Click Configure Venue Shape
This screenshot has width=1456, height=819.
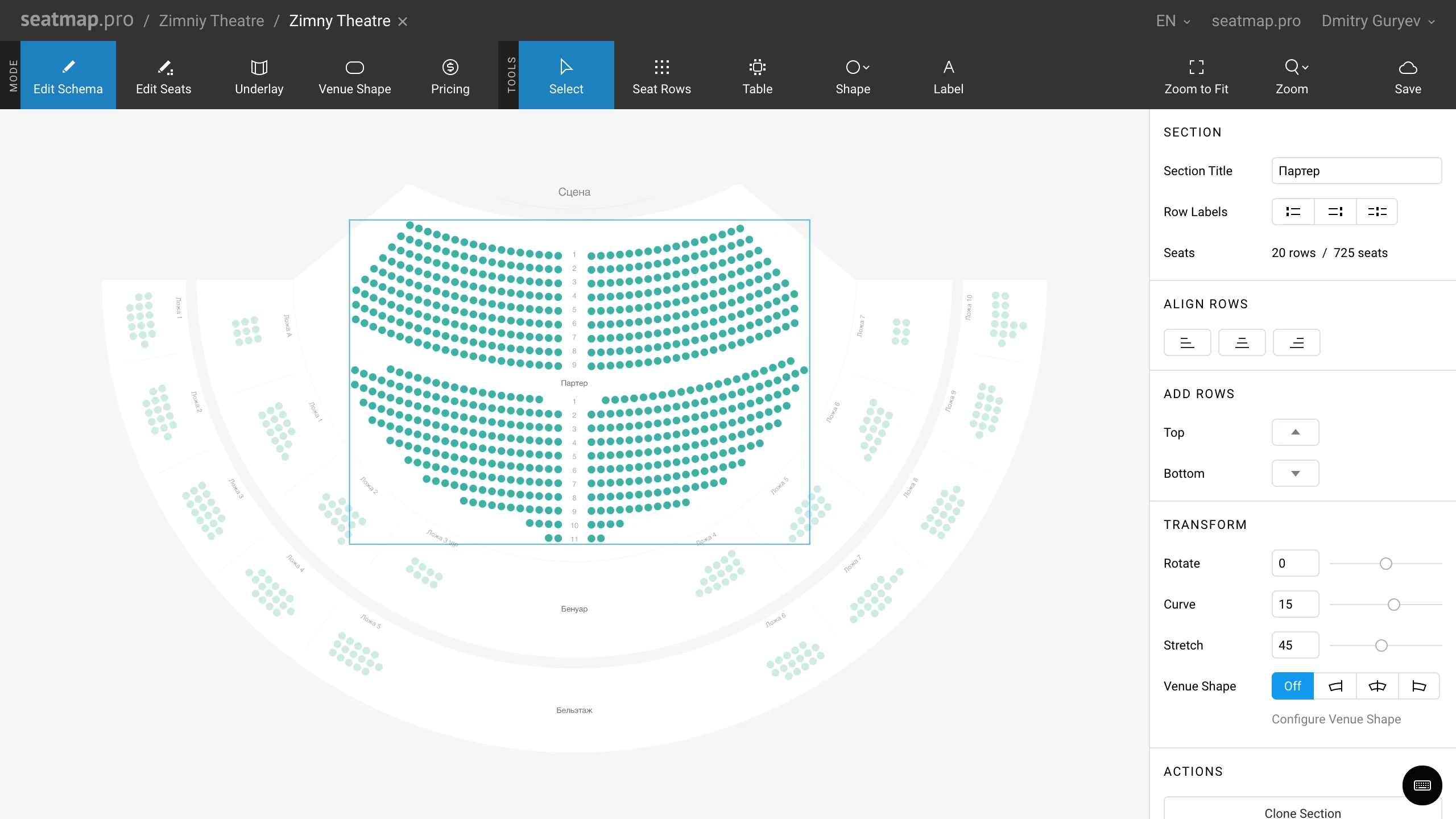(x=1335, y=719)
